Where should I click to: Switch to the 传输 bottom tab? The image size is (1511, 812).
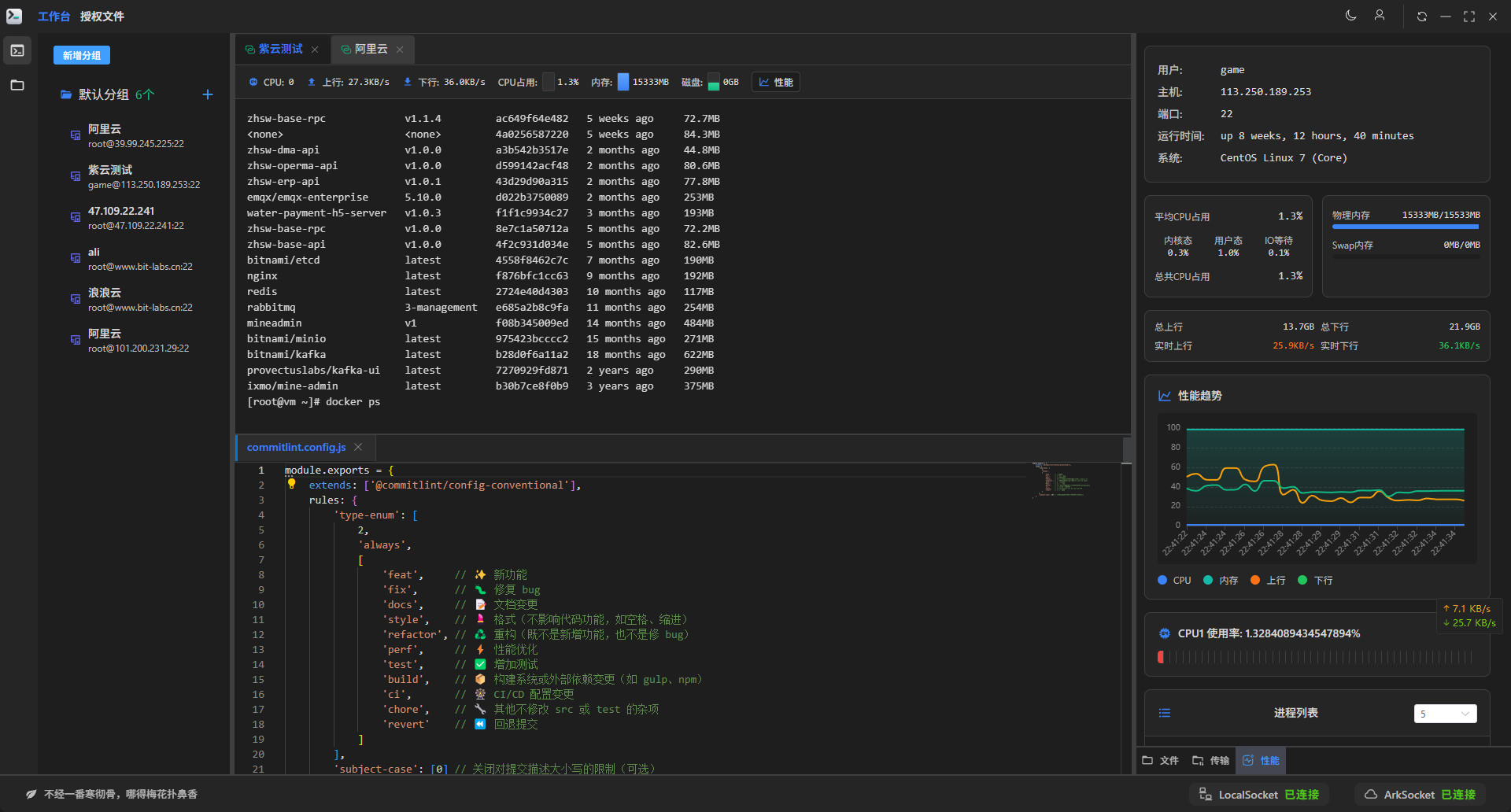point(1210,761)
